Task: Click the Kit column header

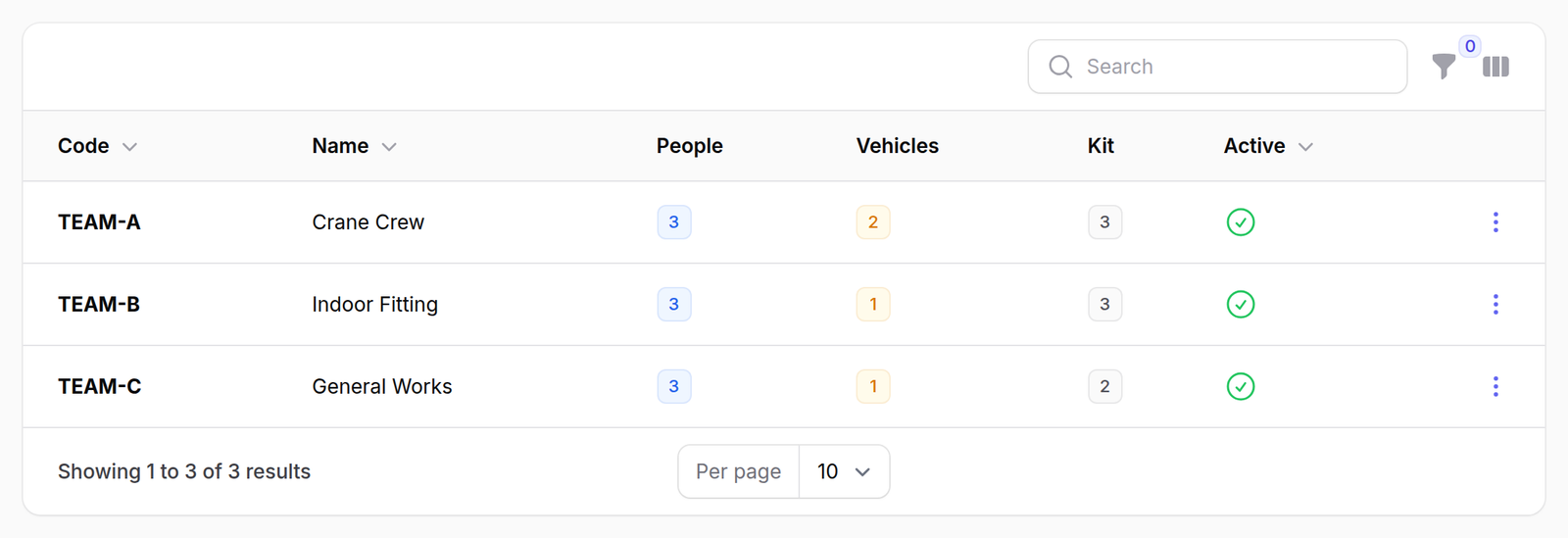Action: (x=1101, y=146)
